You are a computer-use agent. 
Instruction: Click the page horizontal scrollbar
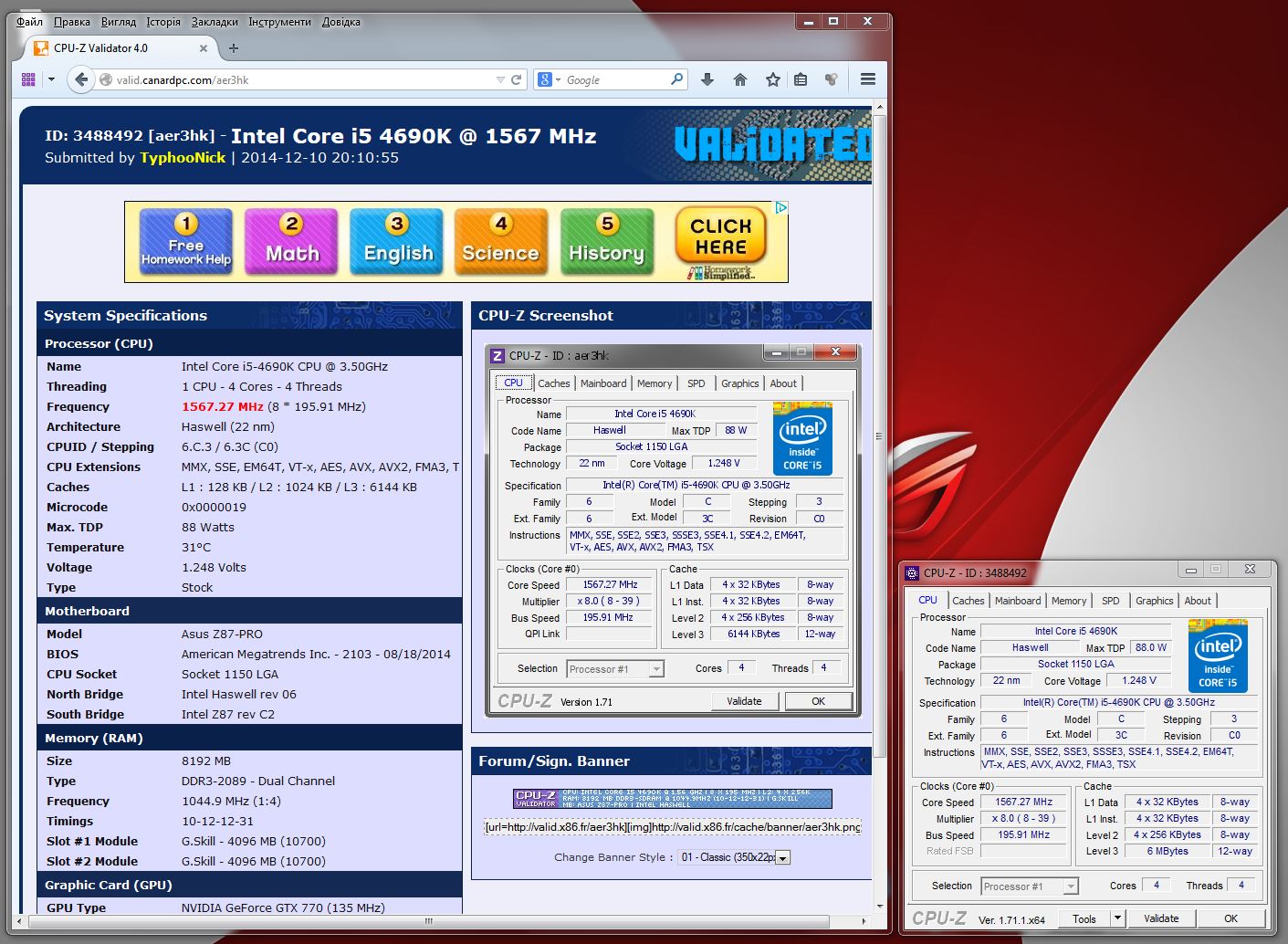coord(429,920)
